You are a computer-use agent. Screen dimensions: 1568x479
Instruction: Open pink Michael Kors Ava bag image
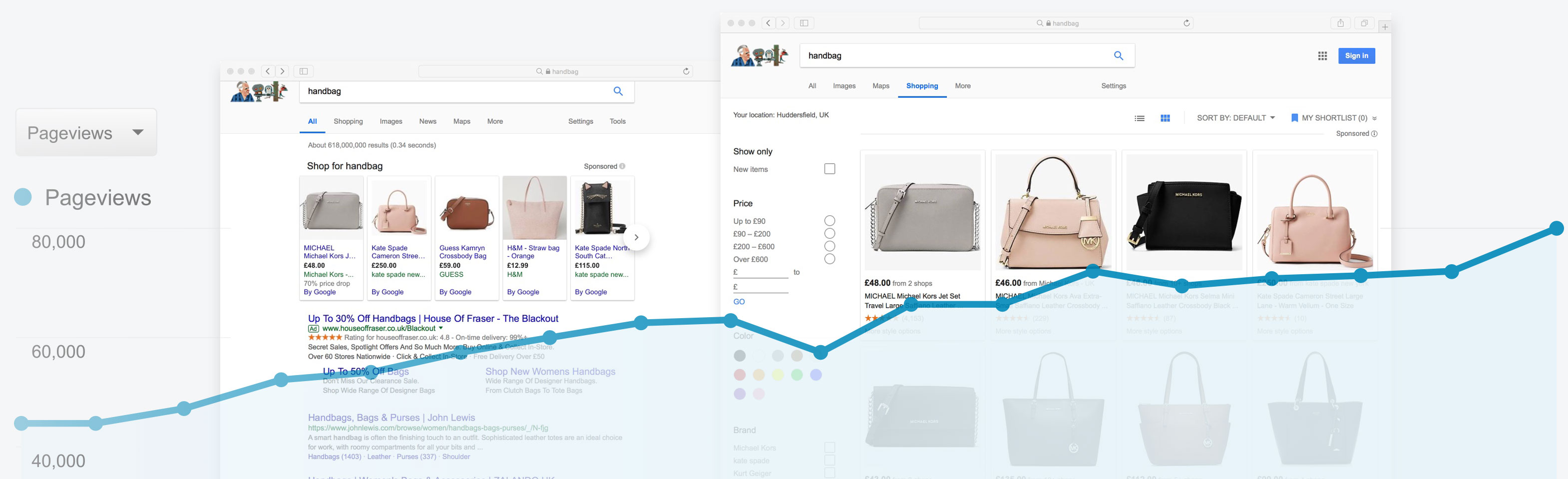[x=1054, y=212]
